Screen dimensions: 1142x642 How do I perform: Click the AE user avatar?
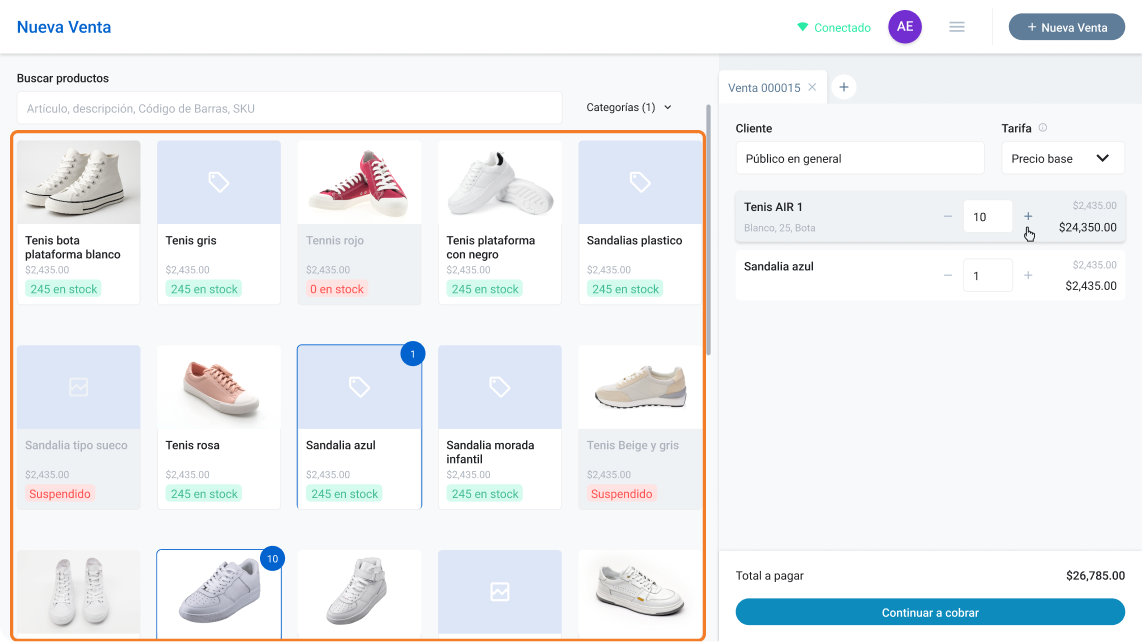905,27
